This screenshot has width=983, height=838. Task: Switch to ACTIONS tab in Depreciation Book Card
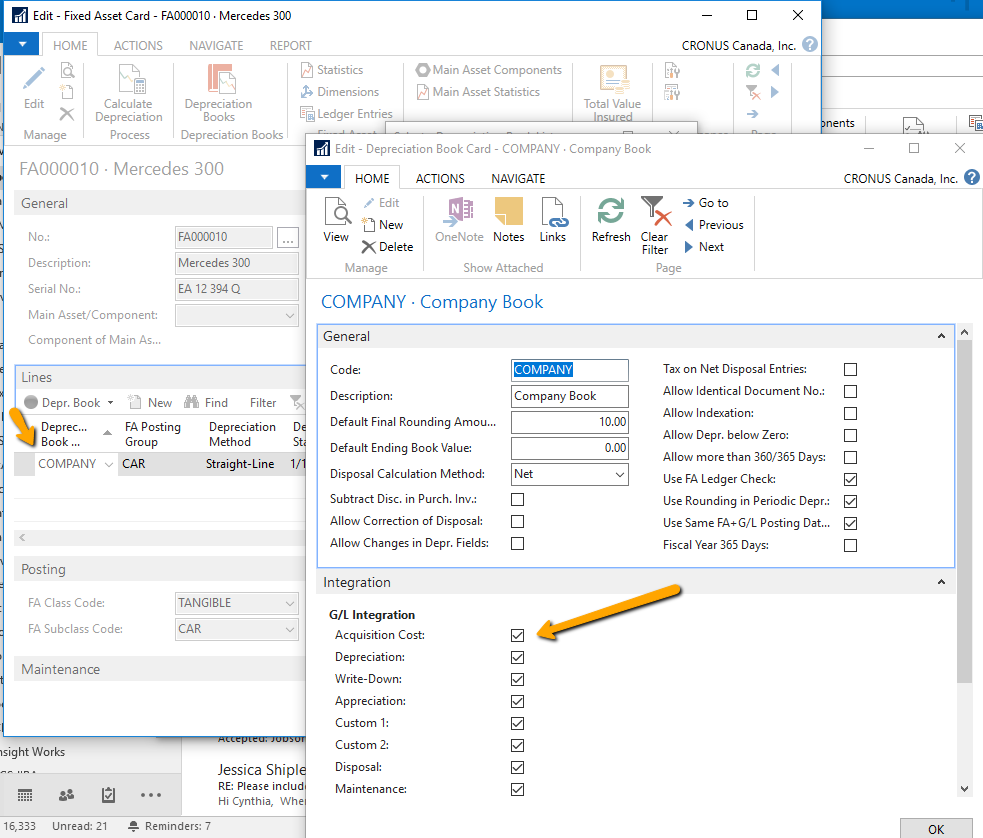[440, 179]
